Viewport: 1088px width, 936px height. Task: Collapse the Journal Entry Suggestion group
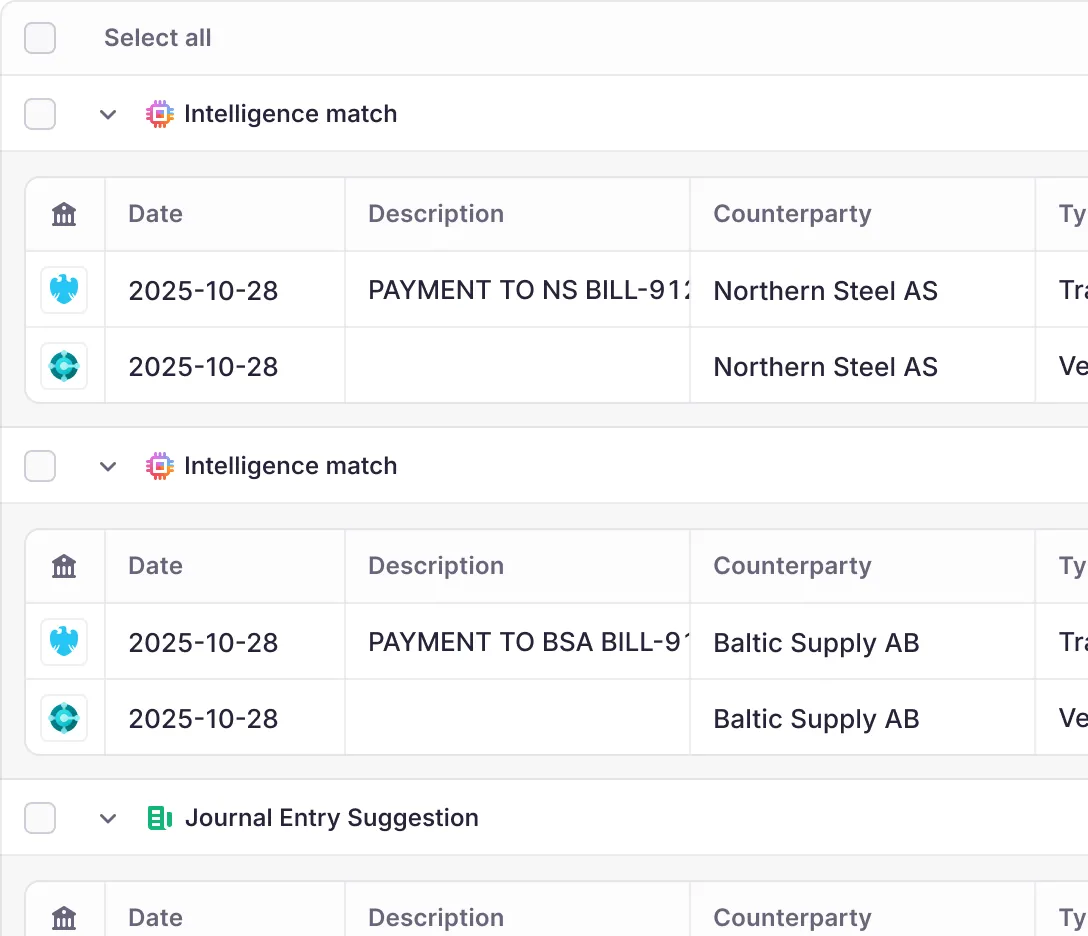[108, 818]
